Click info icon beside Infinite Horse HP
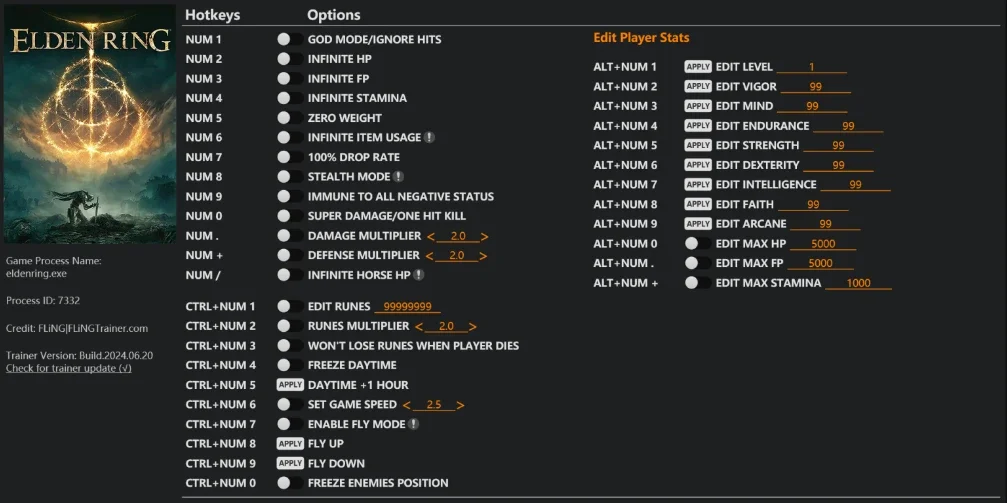 click(x=418, y=275)
